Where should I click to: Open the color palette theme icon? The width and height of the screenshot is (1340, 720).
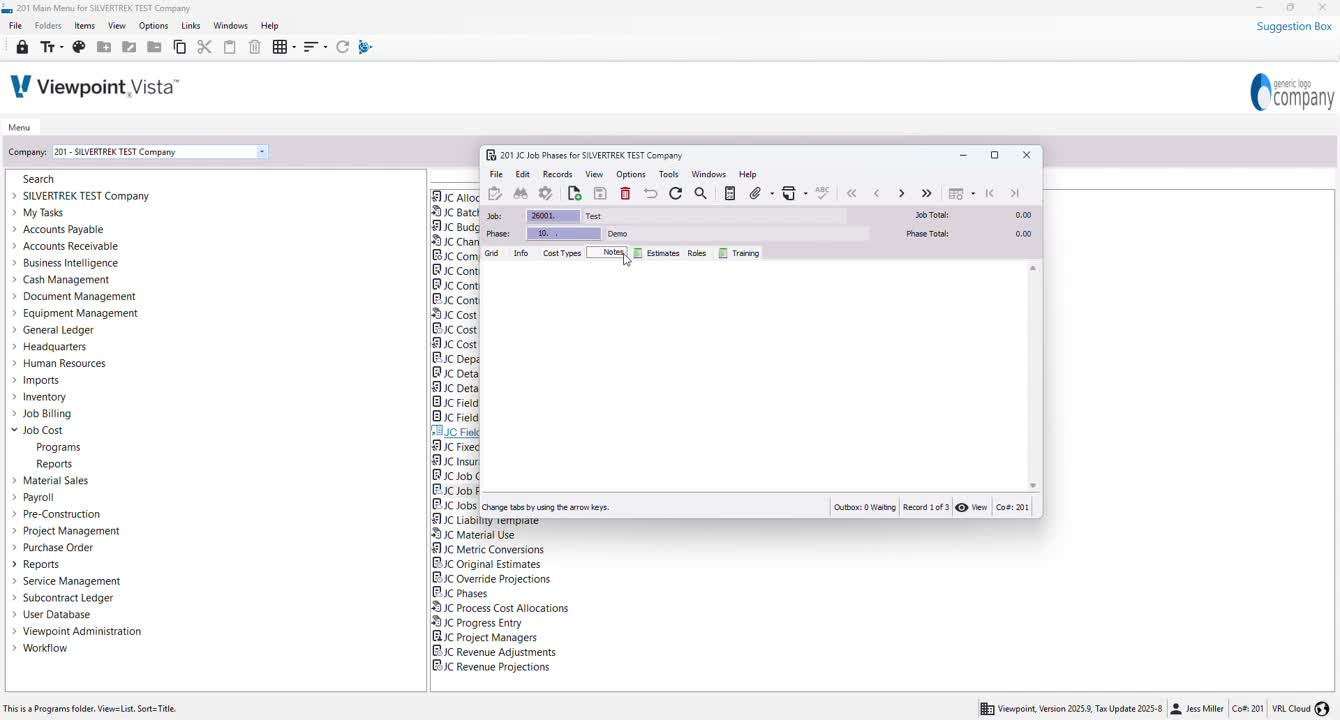[x=79, y=47]
